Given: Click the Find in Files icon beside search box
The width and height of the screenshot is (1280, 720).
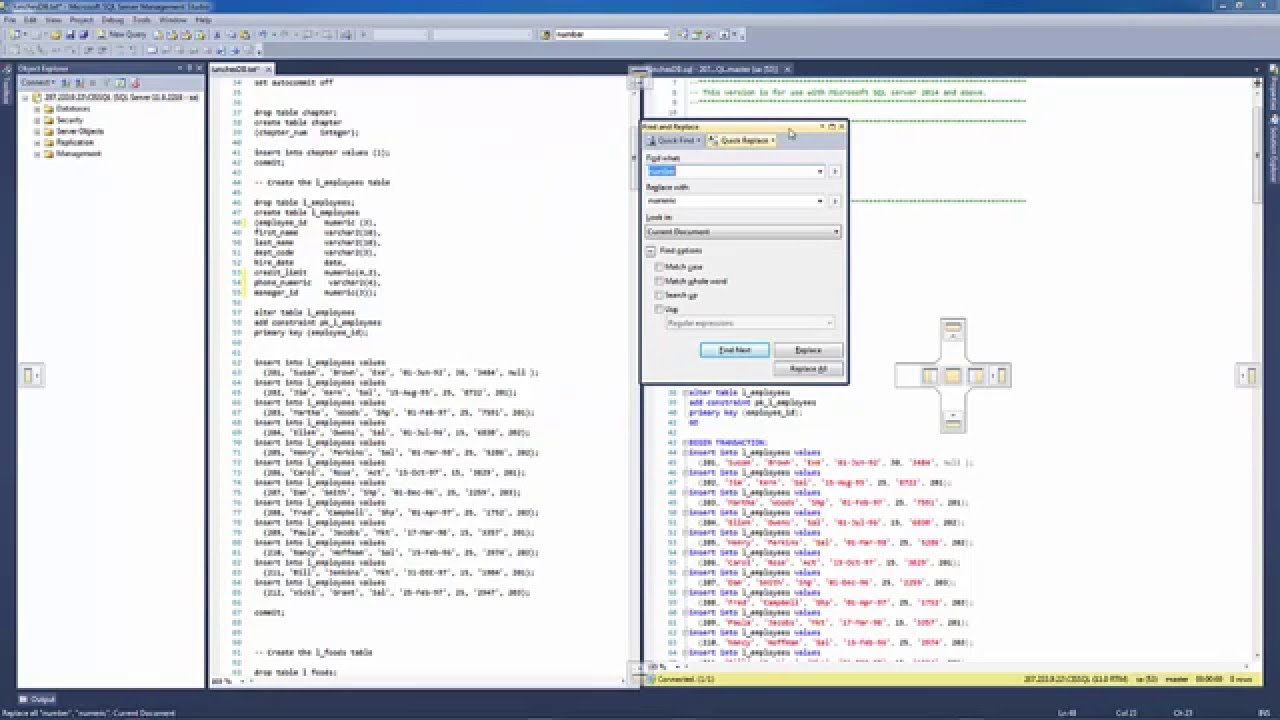Looking at the screenshot, I should pyautogui.click(x=548, y=34).
